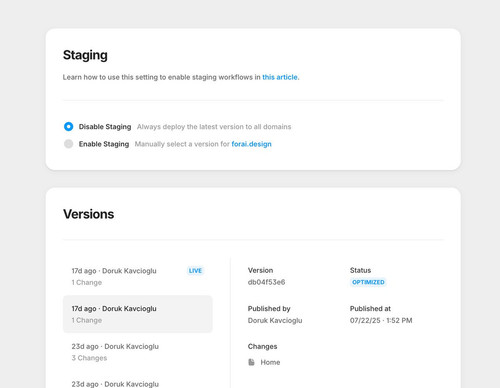Click the Staging section heading
500x388 pixels.
click(x=85, y=55)
